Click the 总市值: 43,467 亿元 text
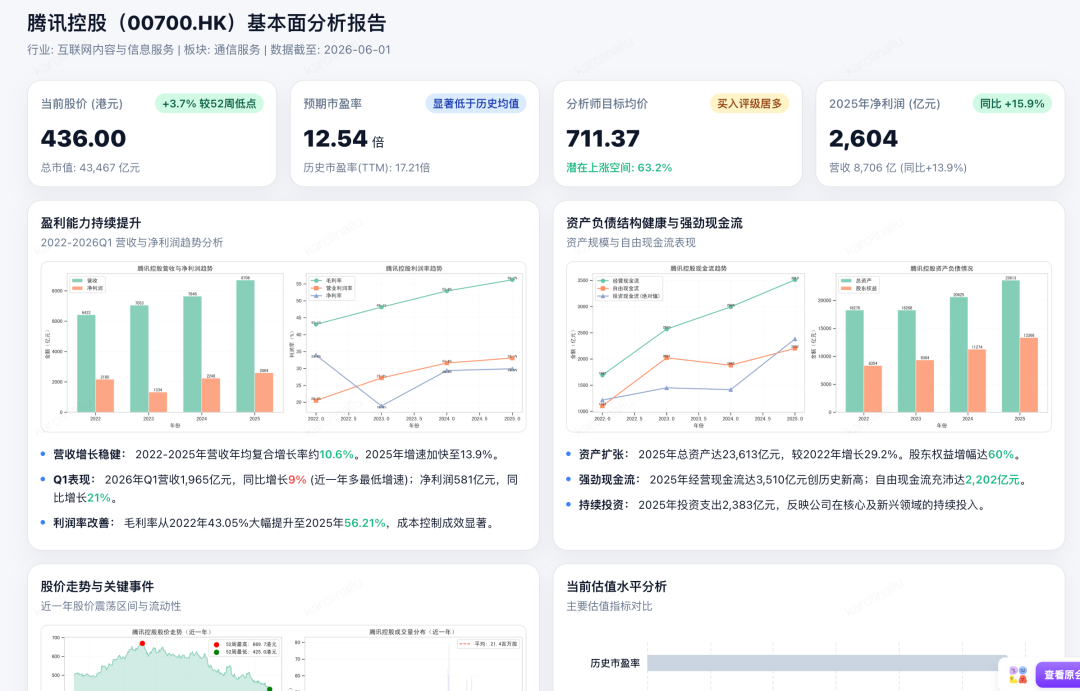Screen dimensions: 1080x691 [x=90, y=167]
